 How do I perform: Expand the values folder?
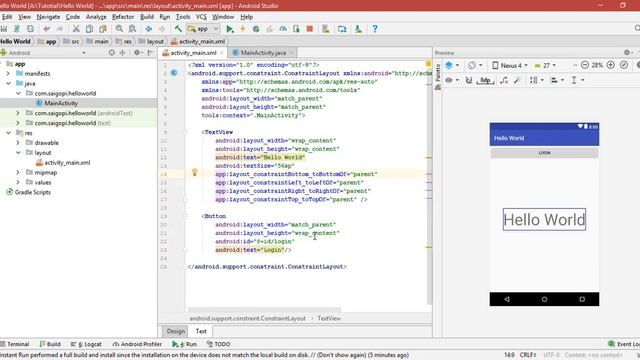click(18, 182)
